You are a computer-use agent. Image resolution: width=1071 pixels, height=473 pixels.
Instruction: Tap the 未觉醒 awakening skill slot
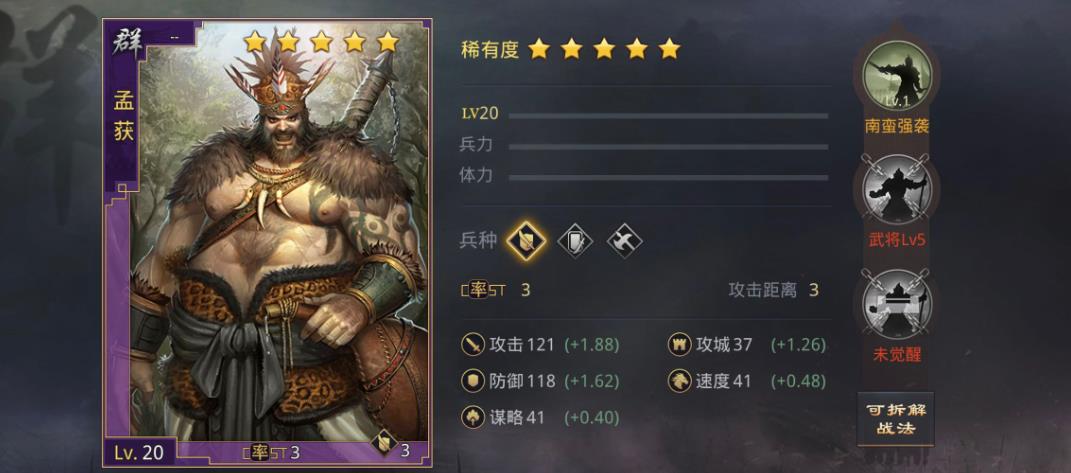[895, 303]
